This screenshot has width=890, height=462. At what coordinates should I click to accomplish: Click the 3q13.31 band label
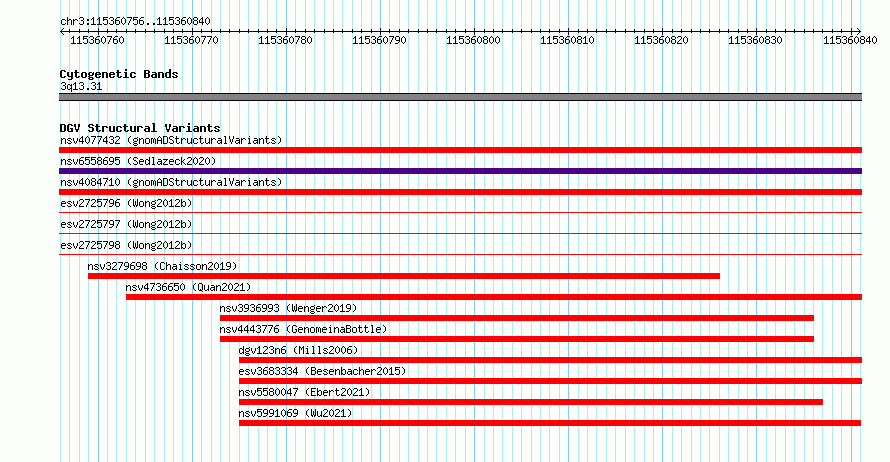pos(81,86)
